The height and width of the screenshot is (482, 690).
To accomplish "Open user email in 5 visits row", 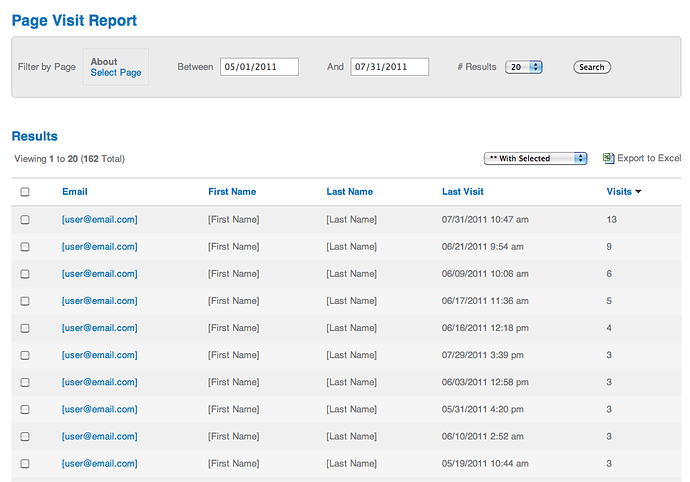I will pos(99,301).
